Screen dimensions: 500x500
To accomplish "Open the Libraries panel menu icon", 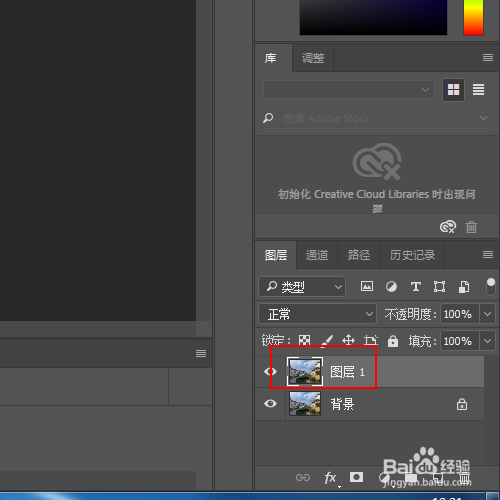I will click(x=488, y=58).
